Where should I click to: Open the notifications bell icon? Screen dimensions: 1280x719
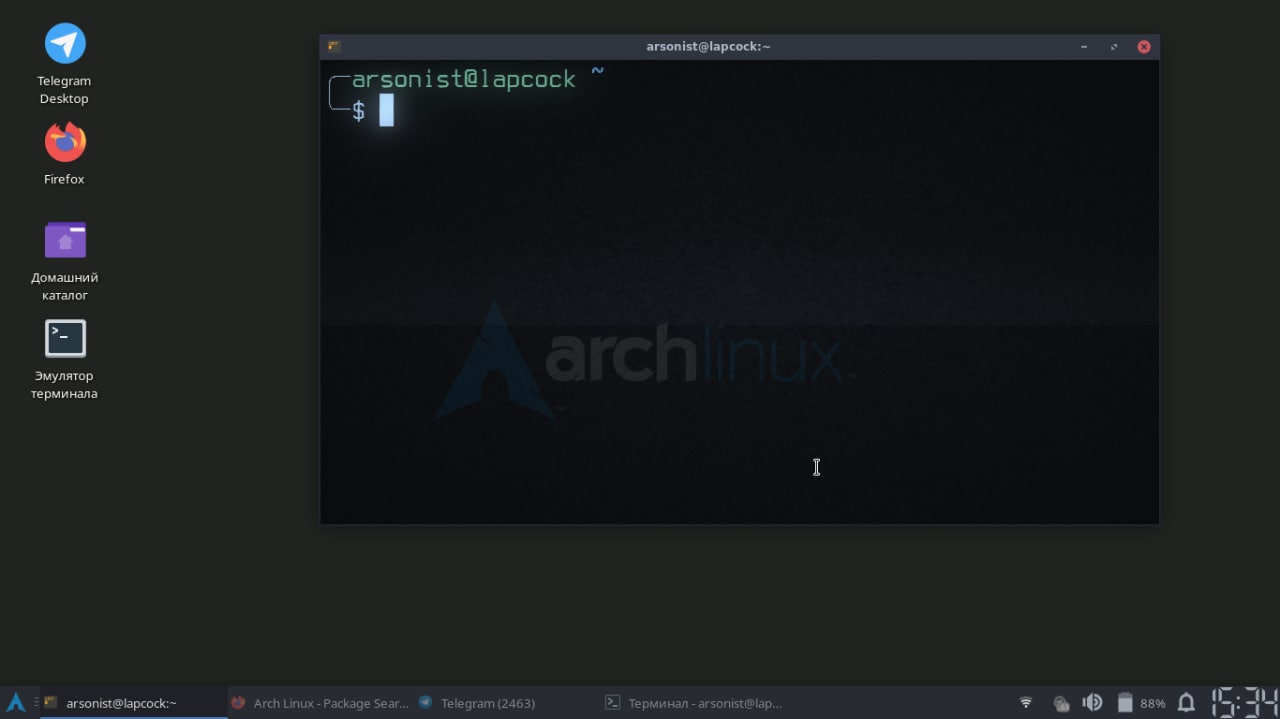click(1186, 703)
